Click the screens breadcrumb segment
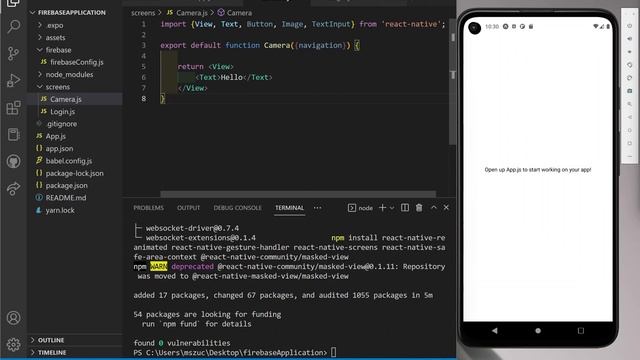Image resolution: width=640 pixels, height=360 pixels. [x=143, y=13]
